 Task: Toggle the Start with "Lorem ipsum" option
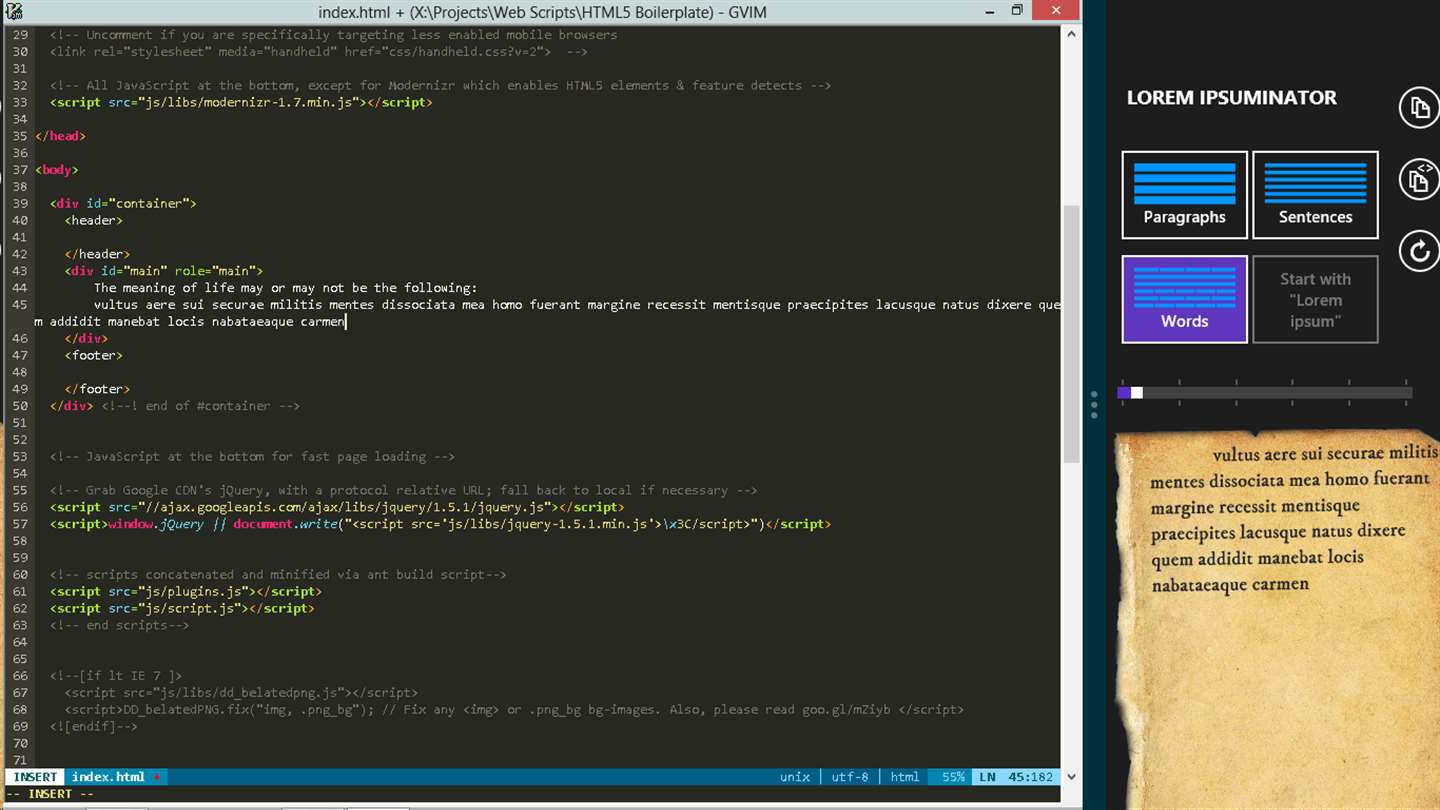[1316, 299]
